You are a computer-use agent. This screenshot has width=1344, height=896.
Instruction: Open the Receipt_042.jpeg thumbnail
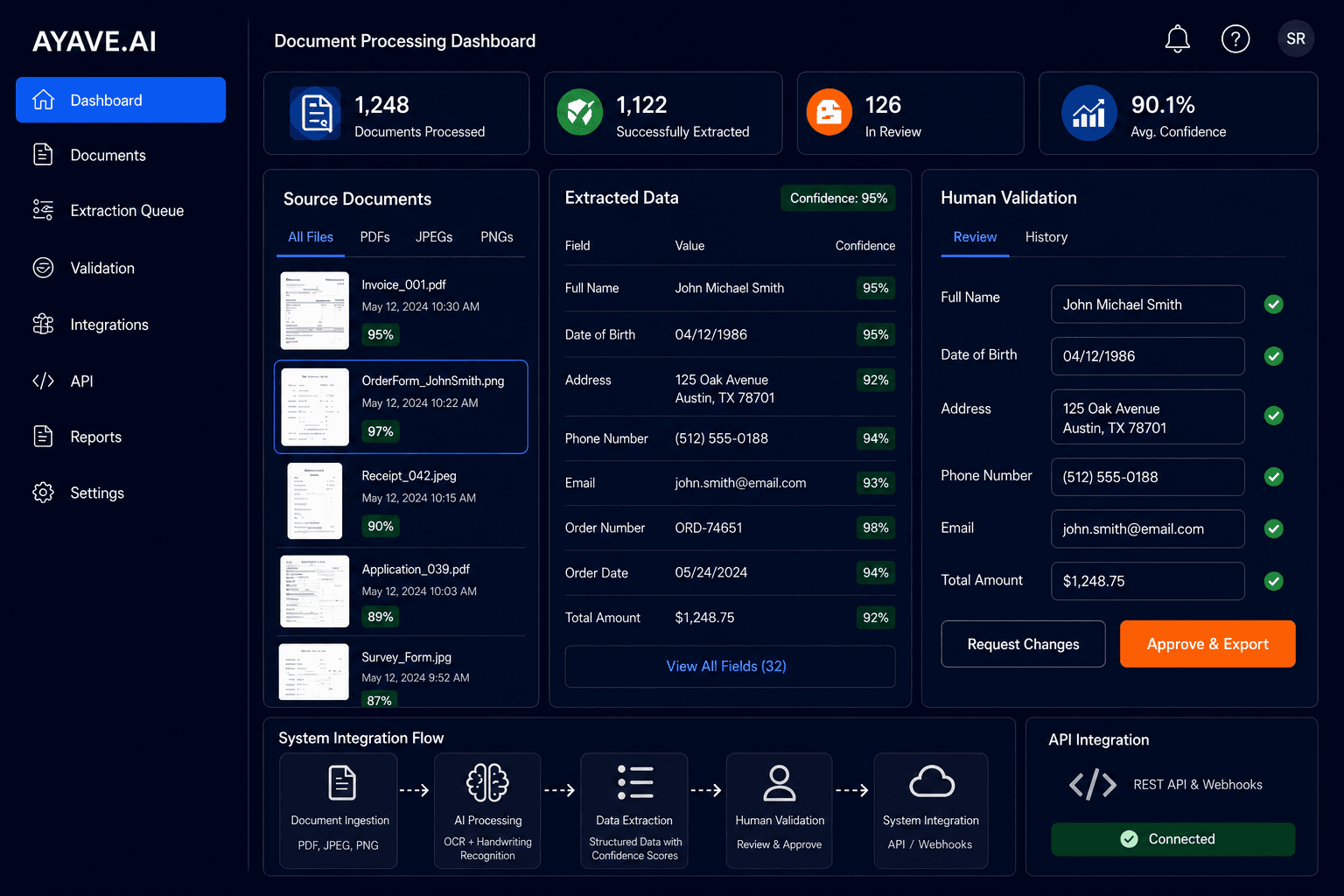(x=315, y=500)
